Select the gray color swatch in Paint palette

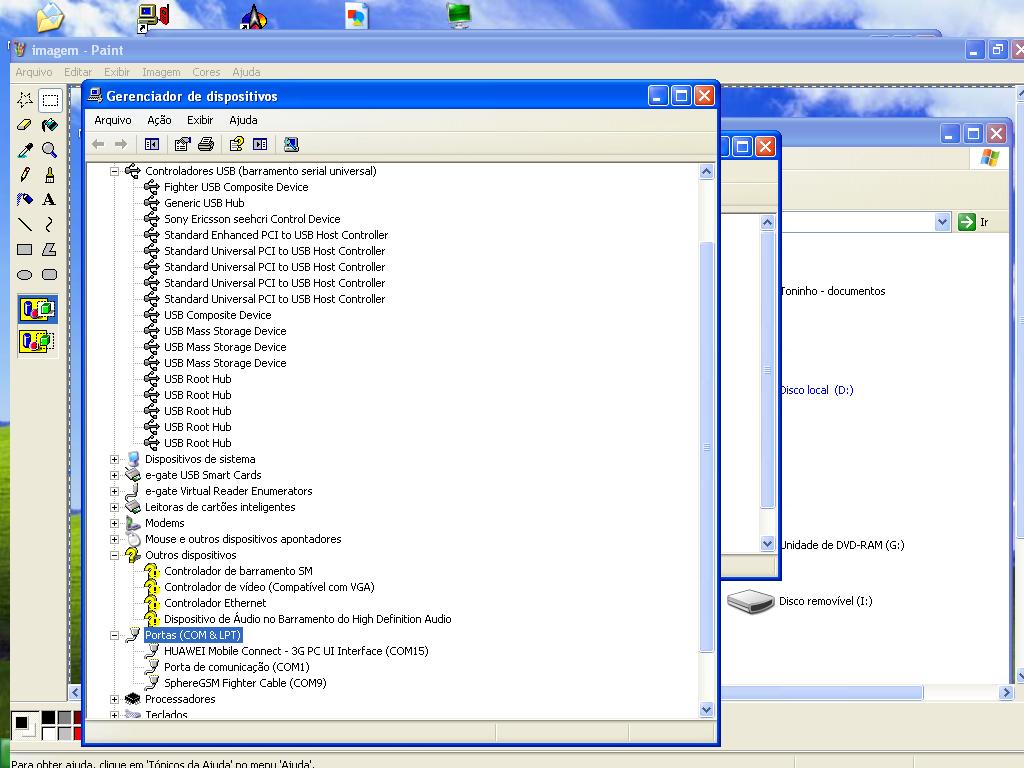pos(64,718)
